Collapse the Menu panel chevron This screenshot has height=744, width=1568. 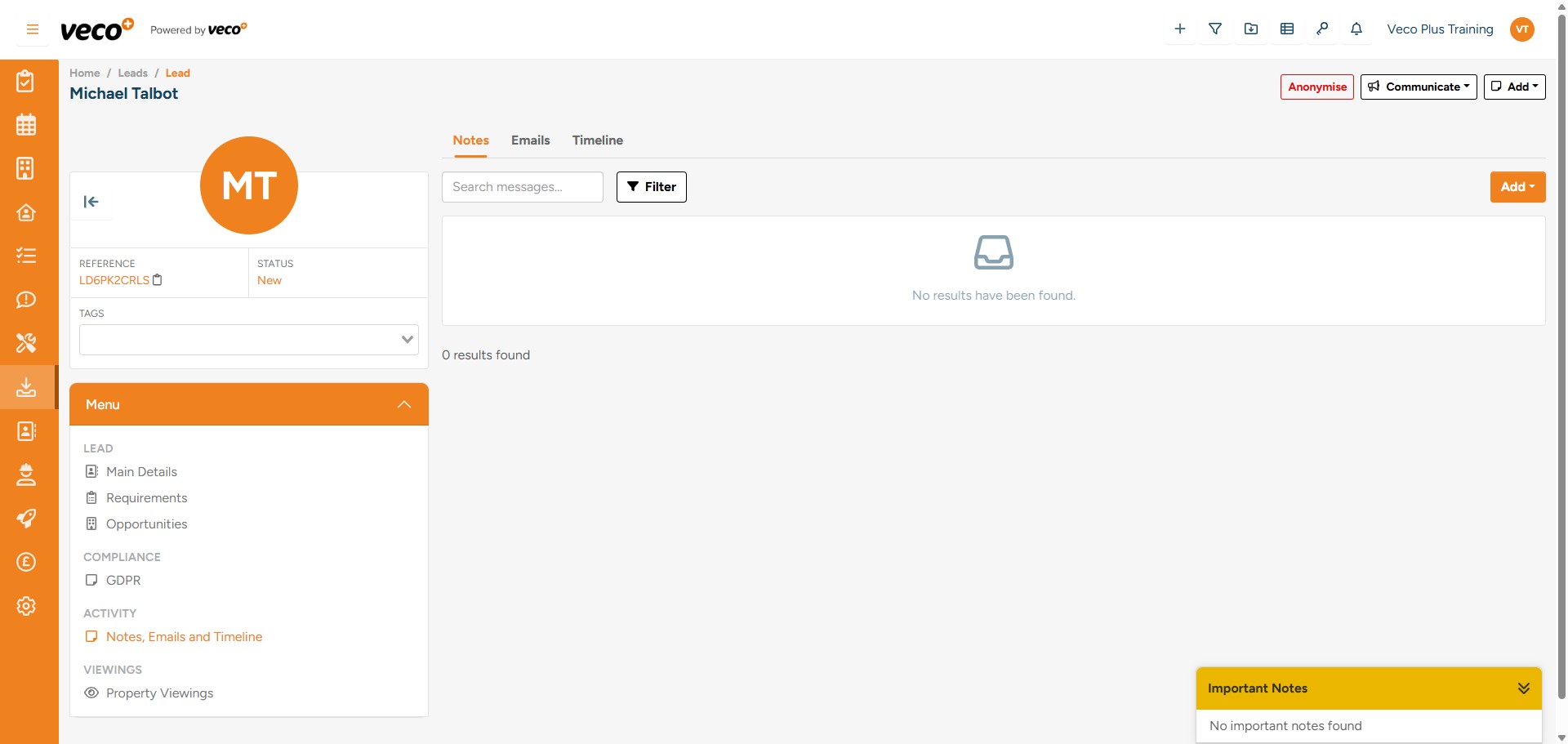[403, 404]
